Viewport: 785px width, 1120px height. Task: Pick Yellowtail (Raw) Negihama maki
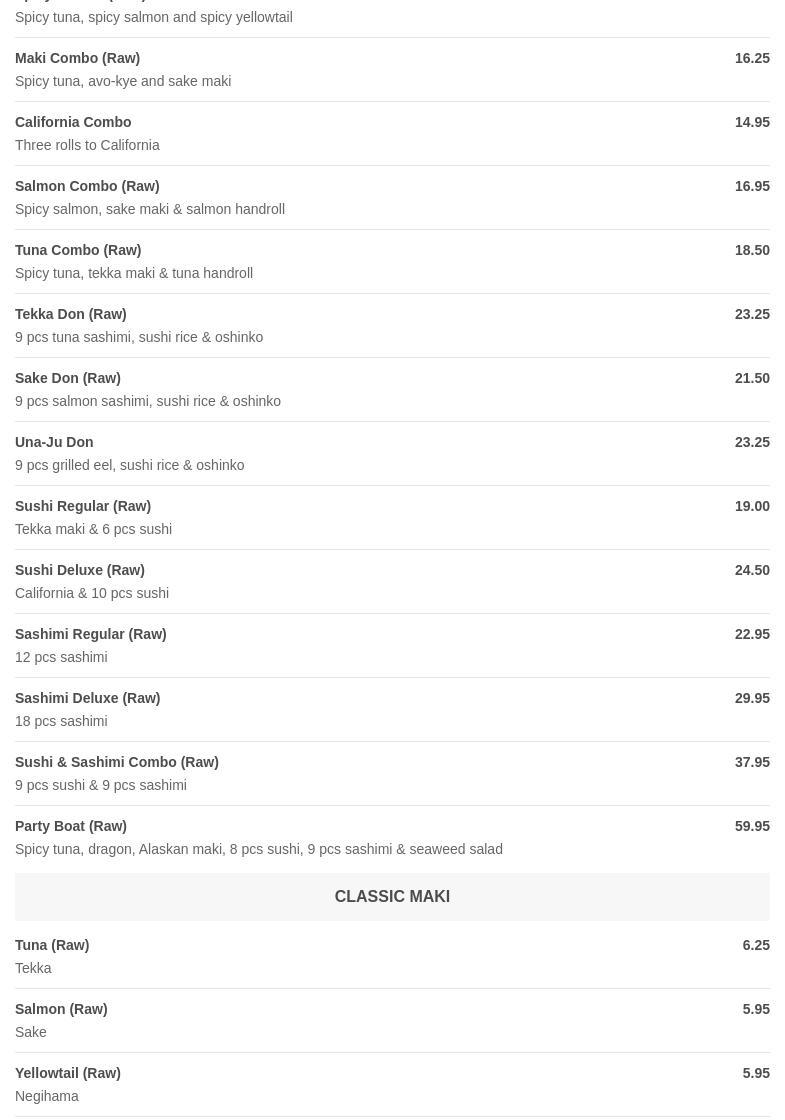click(x=392, y=1084)
